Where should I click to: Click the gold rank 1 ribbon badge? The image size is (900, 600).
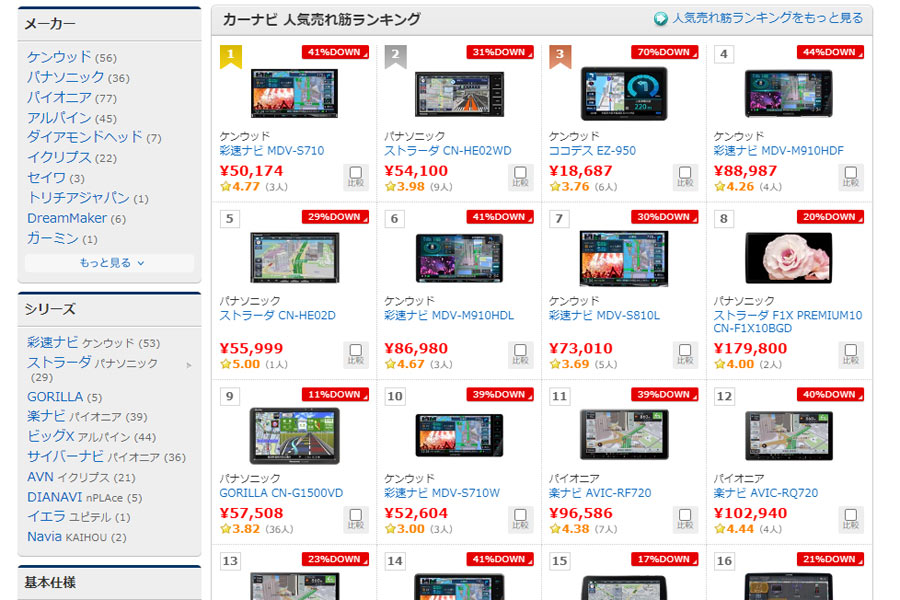pyautogui.click(x=231, y=56)
